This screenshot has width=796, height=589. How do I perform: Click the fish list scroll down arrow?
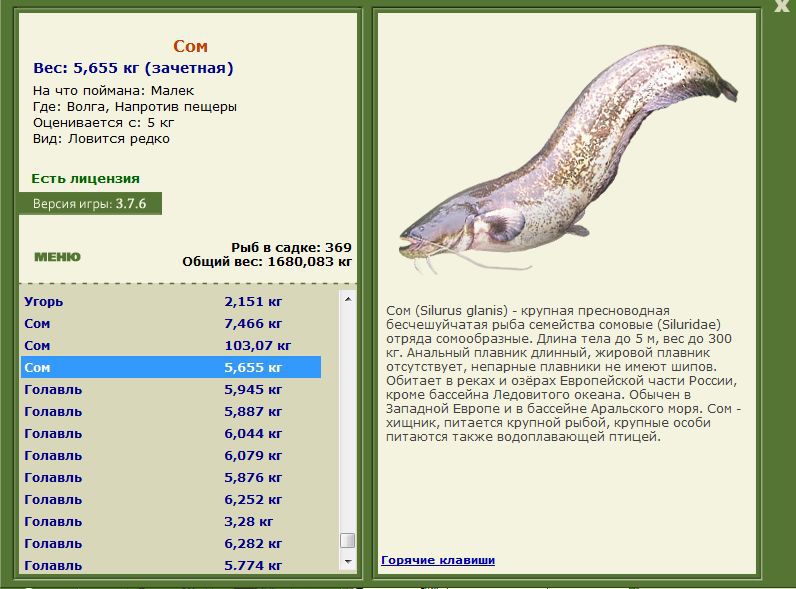click(x=348, y=561)
